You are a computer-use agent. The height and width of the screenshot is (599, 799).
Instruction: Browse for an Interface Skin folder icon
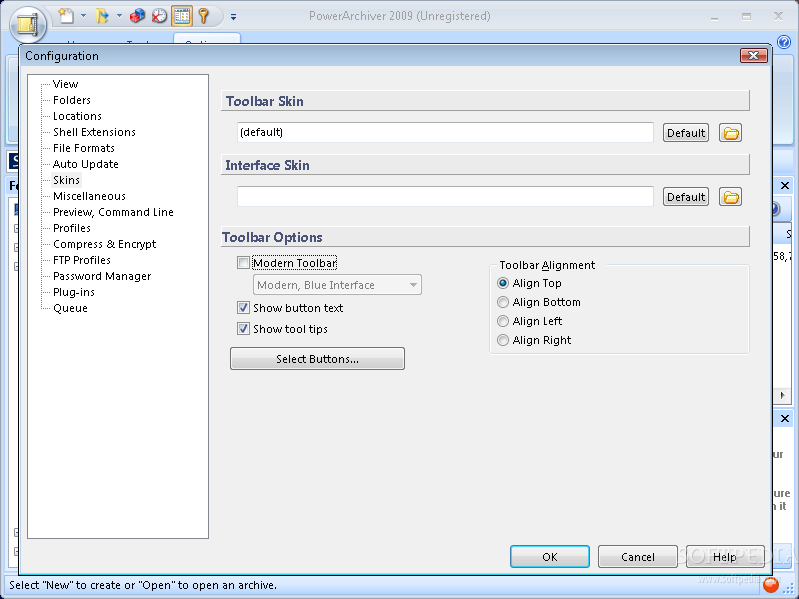[730, 197]
